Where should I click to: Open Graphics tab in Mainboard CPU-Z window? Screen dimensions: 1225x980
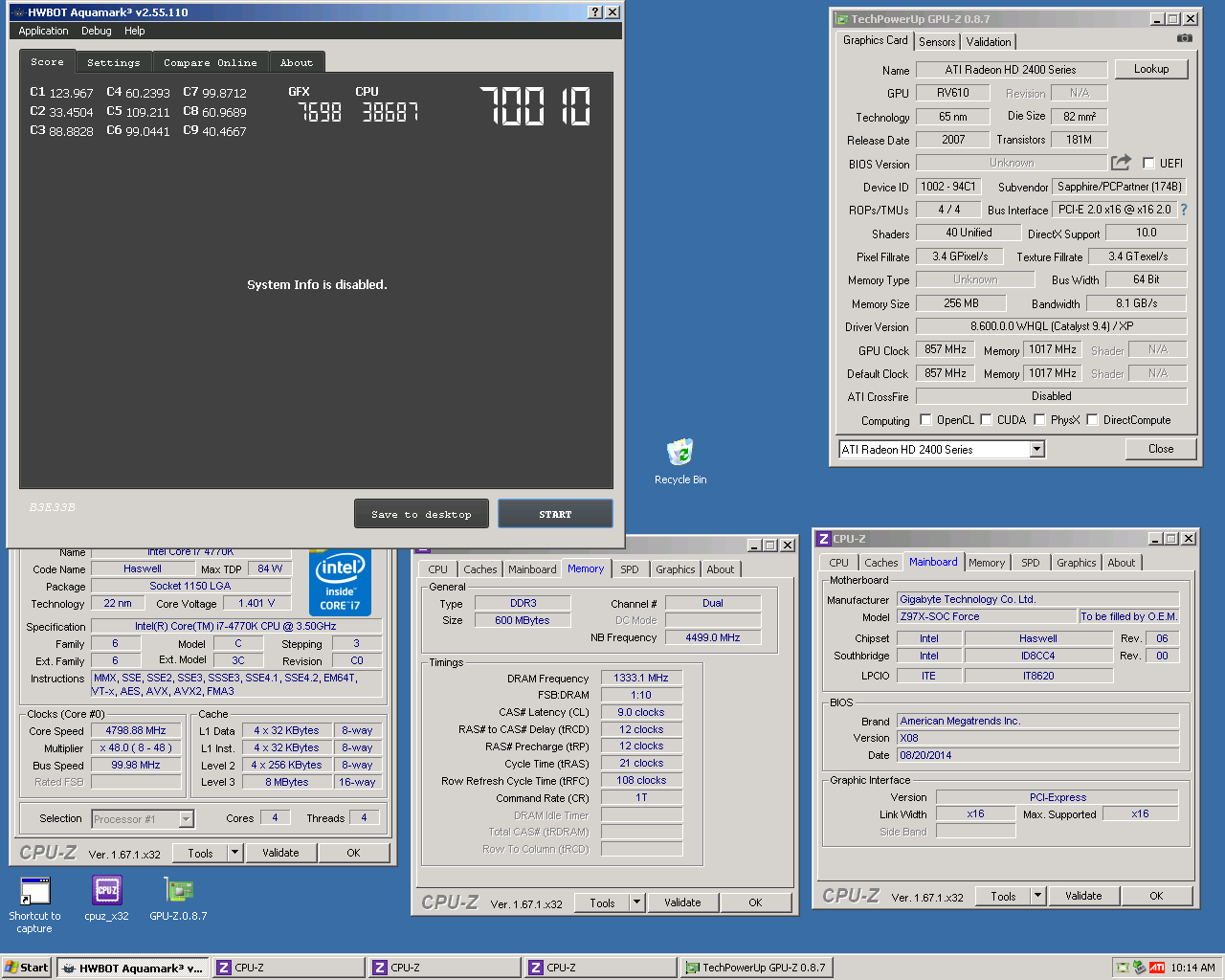[x=1077, y=563]
